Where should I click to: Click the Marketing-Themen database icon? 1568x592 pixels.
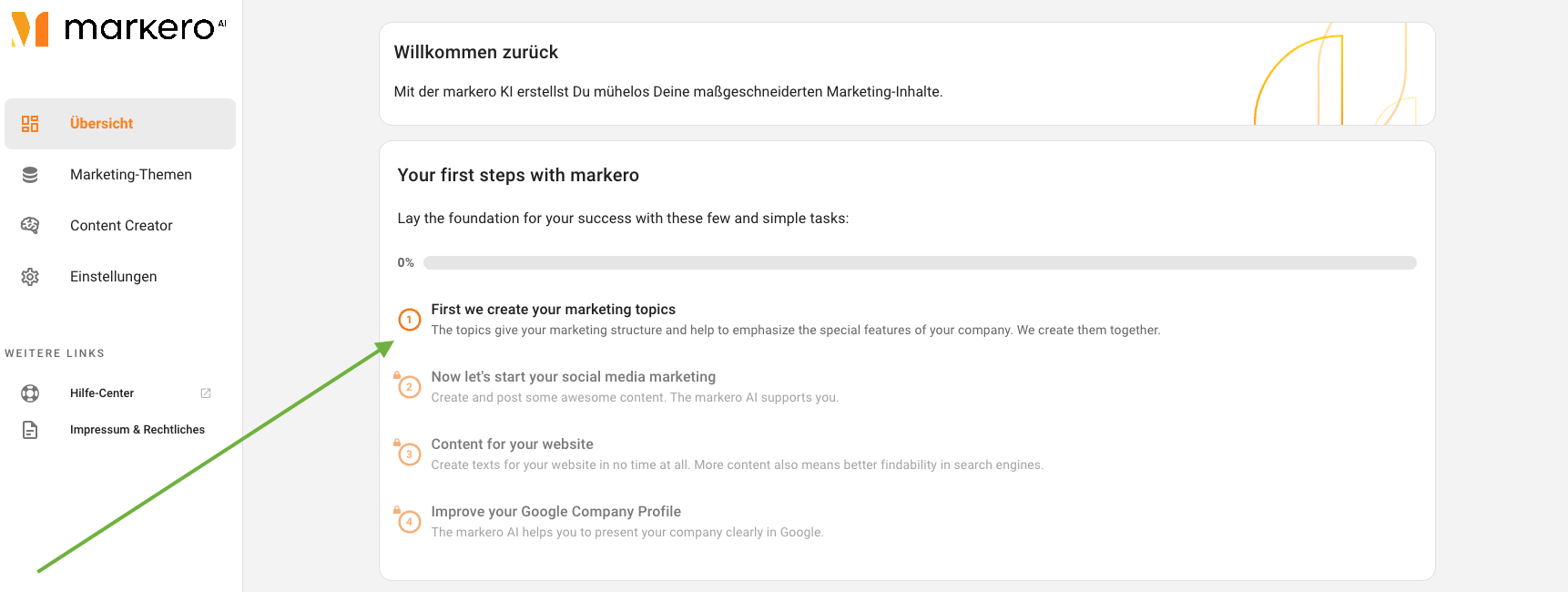(30, 175)
